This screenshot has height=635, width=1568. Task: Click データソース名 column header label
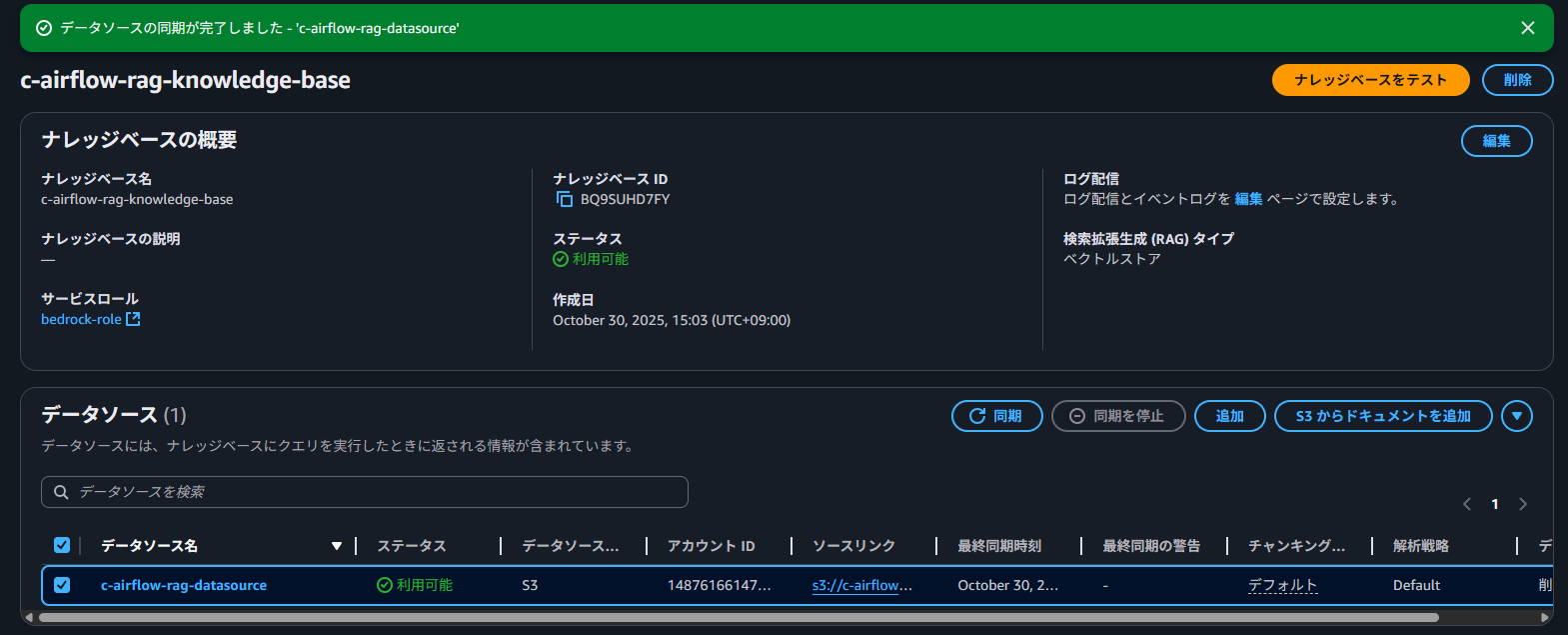point(150,546)
